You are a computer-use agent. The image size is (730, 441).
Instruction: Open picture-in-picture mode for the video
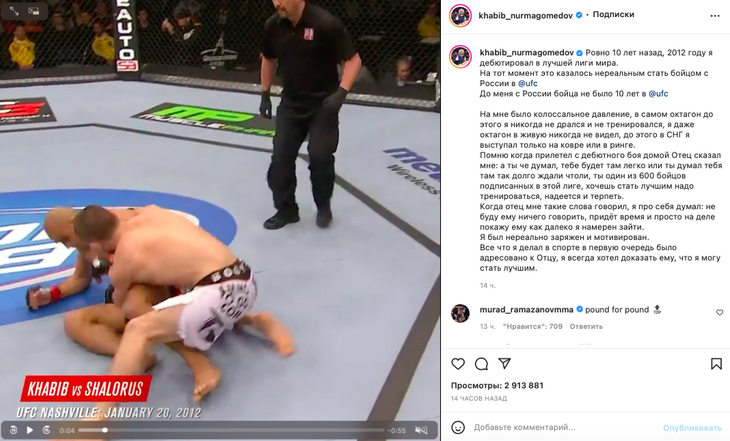pos(34,10)
